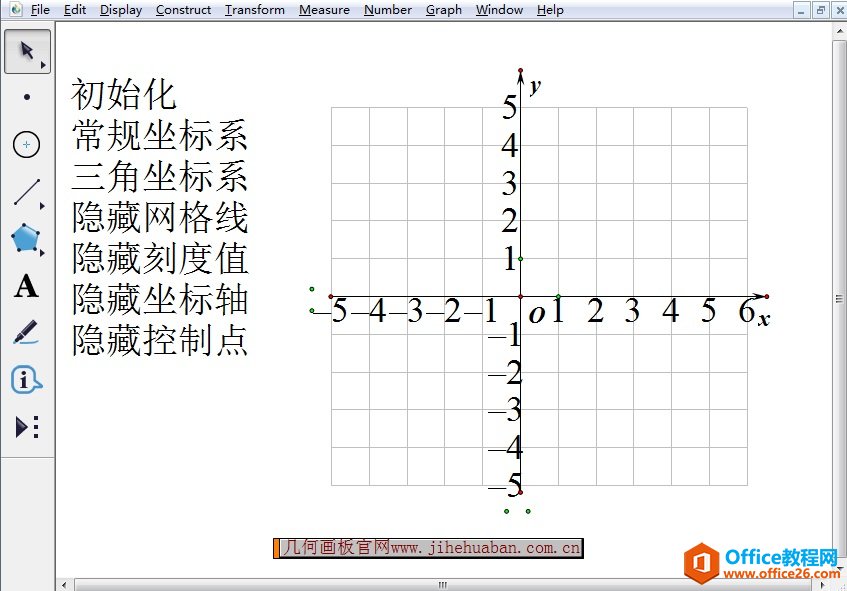This screenshot has width=847, height=591.
Task: Toggle 隐藏网格线 to hide grid lines
Action: 160,218
